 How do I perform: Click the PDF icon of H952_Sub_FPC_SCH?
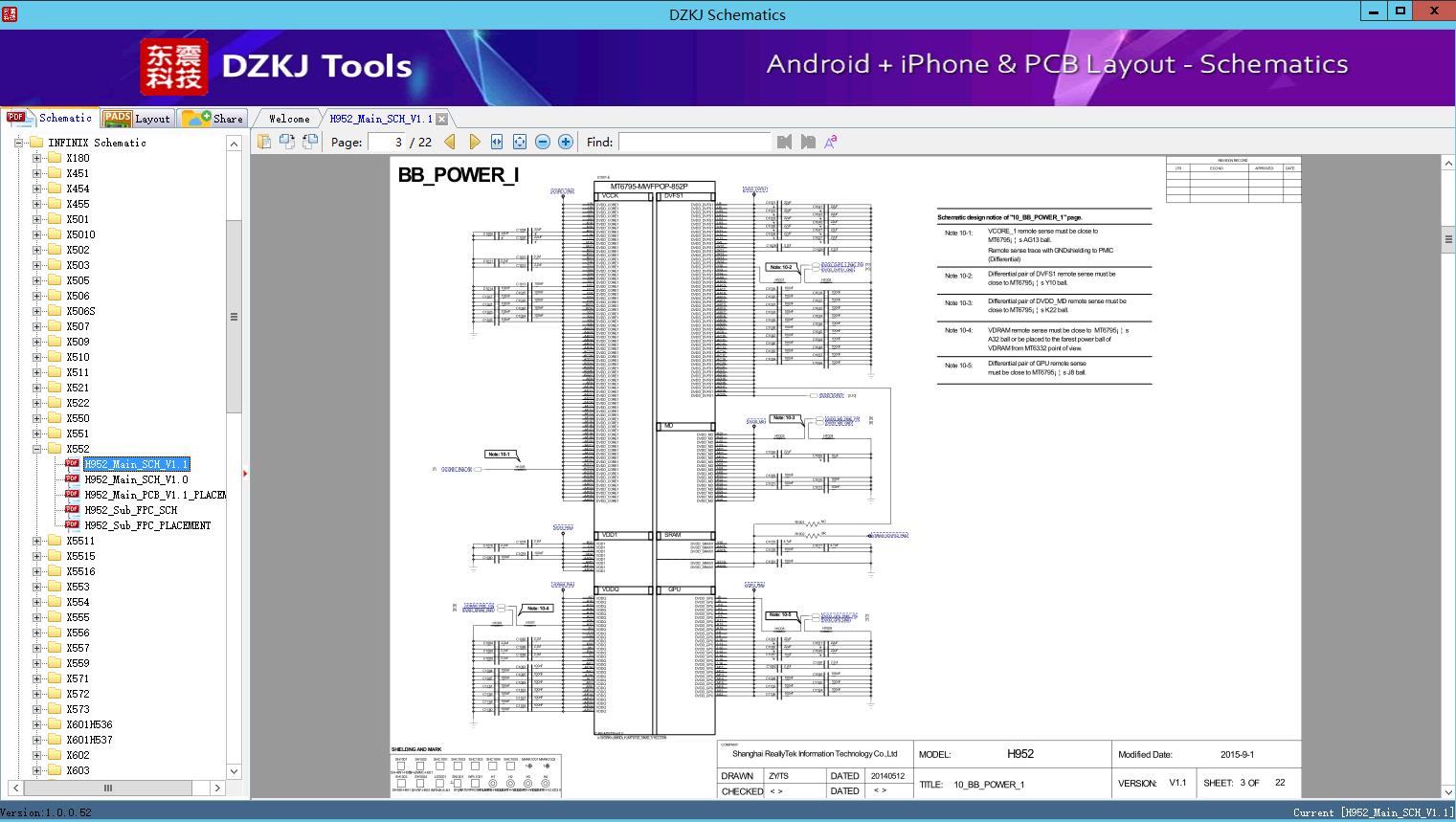pyautogui.click(x=72, y=509)
